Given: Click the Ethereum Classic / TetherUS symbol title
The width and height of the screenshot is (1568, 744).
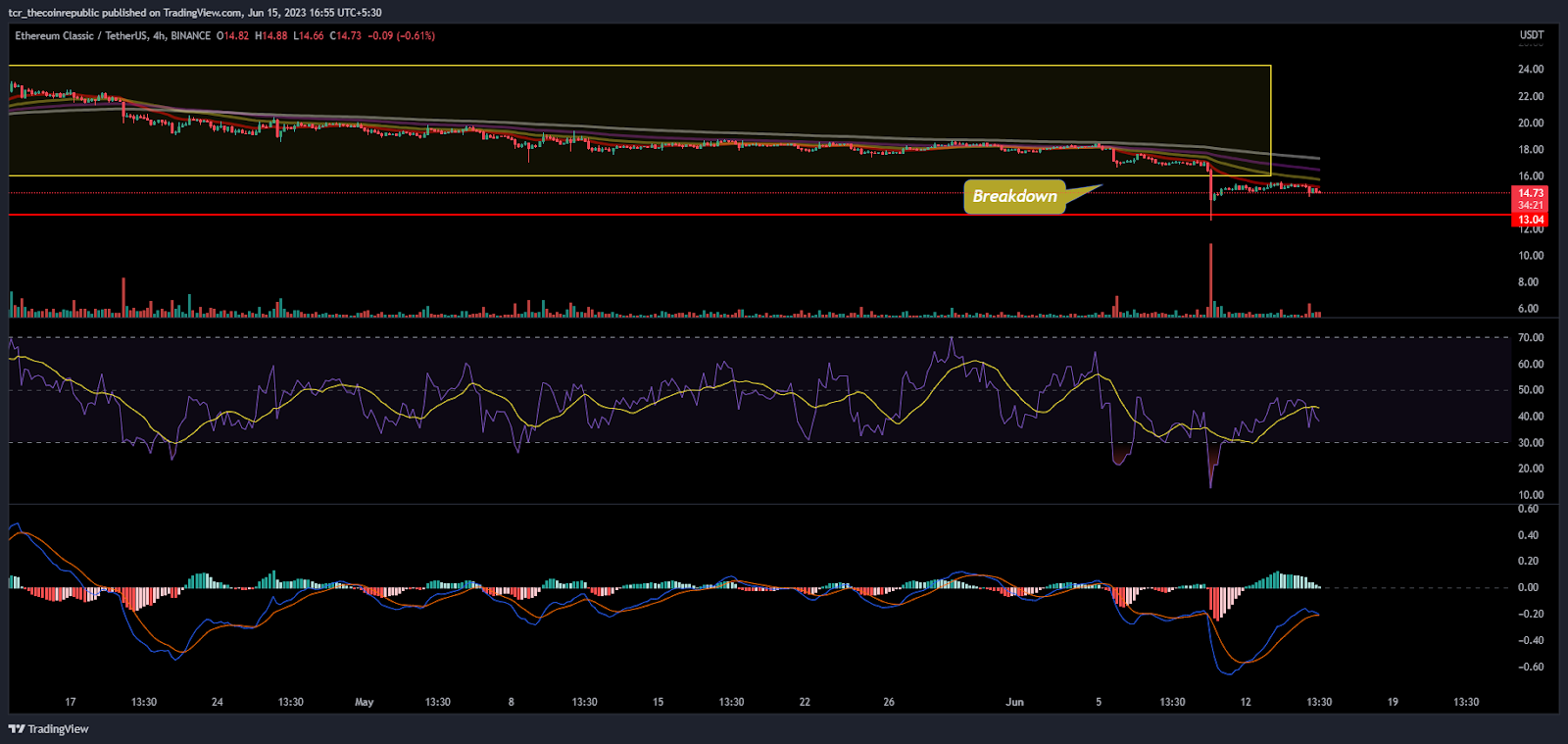Looking at the screenshot, I should tap(81, 35).
